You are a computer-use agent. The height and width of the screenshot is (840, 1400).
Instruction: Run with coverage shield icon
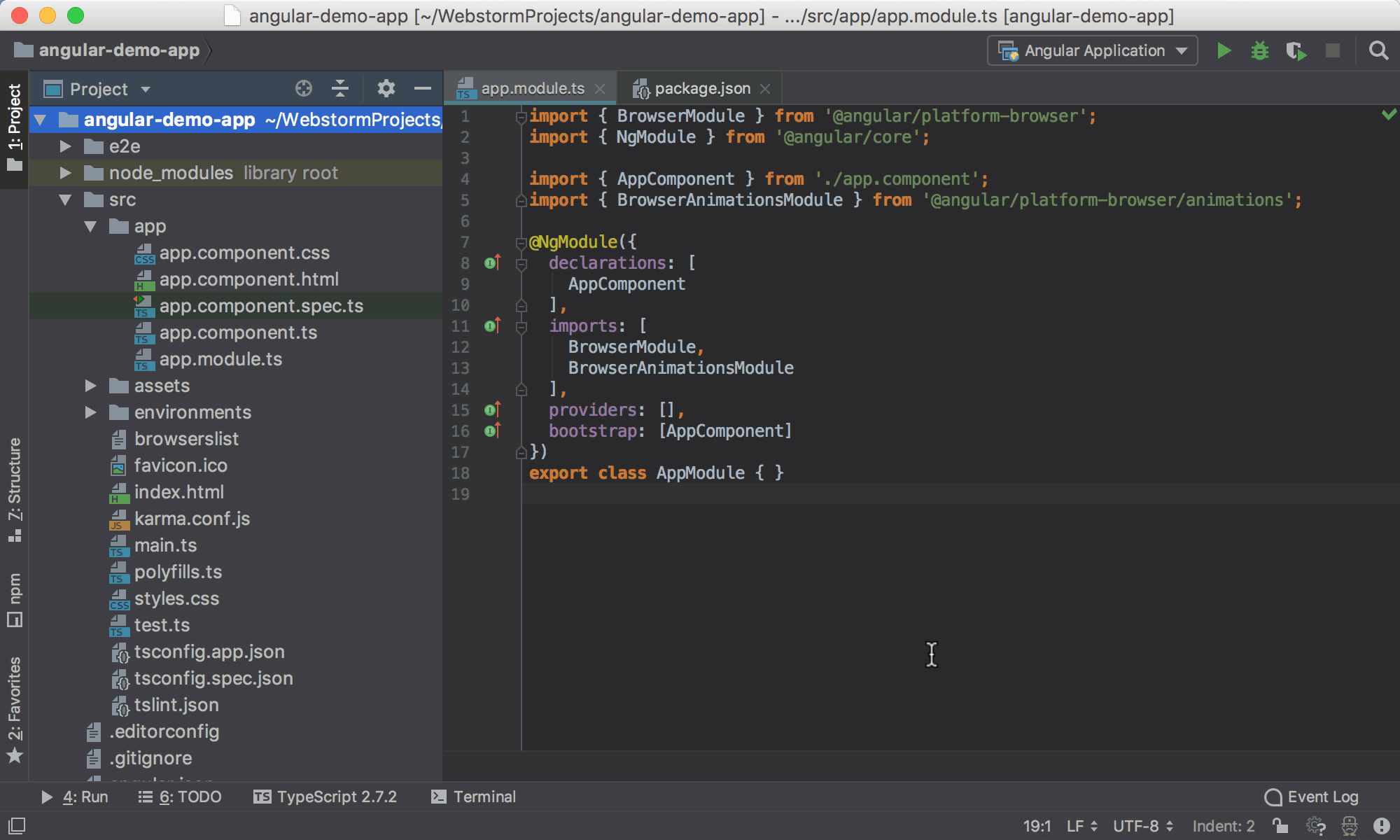(1296, 51)
